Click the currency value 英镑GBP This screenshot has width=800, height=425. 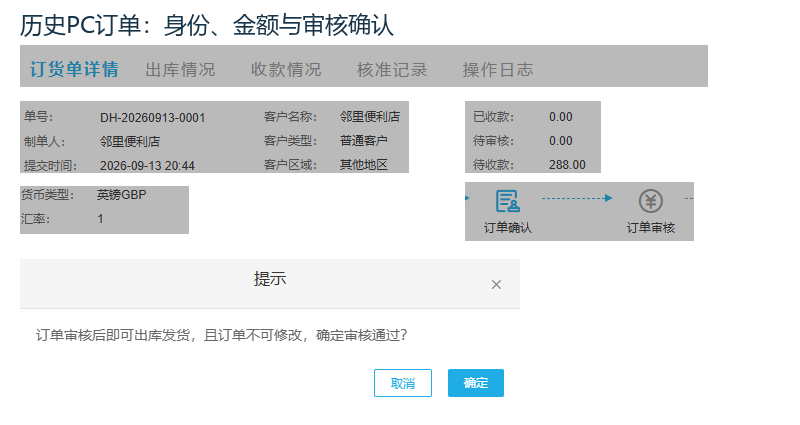pos(121,195)
